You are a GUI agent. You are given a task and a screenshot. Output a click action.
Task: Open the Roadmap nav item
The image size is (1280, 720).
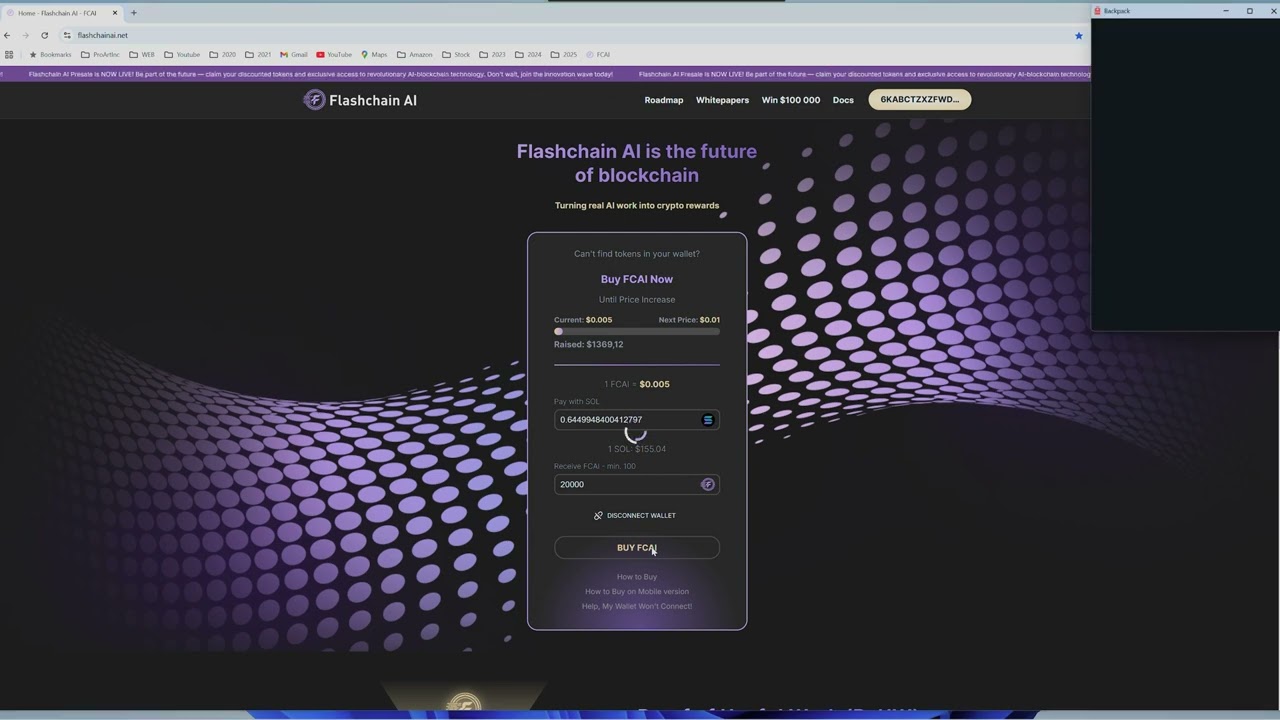tap(664, 100)
